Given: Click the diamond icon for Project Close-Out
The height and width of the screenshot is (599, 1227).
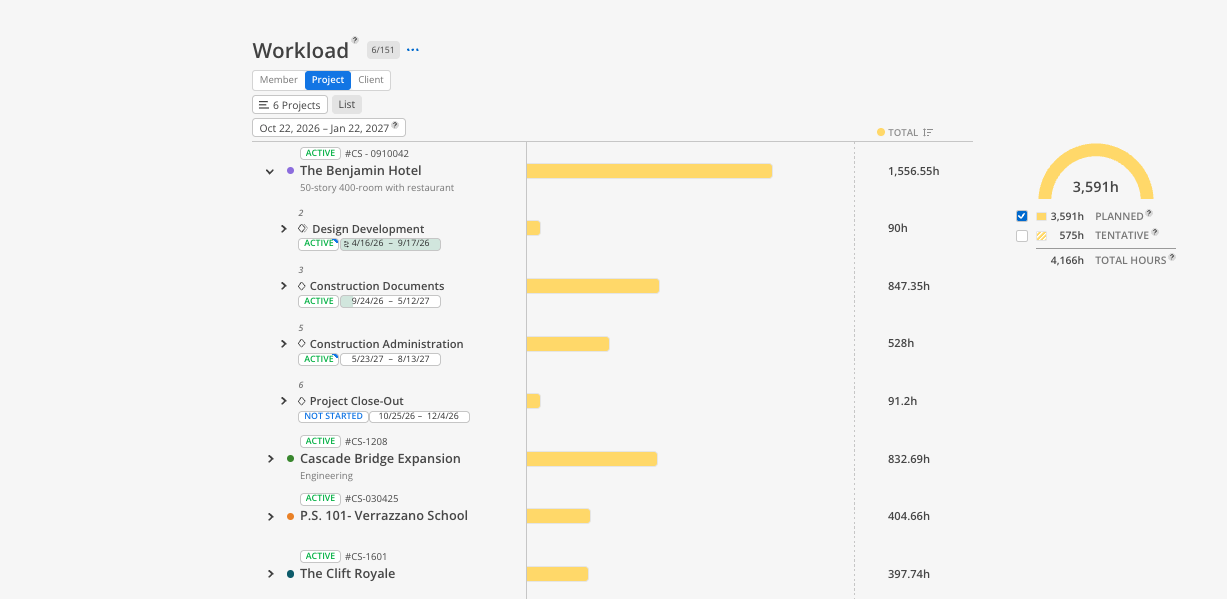Looking at the screenshot, I should [x=302, y=401].
